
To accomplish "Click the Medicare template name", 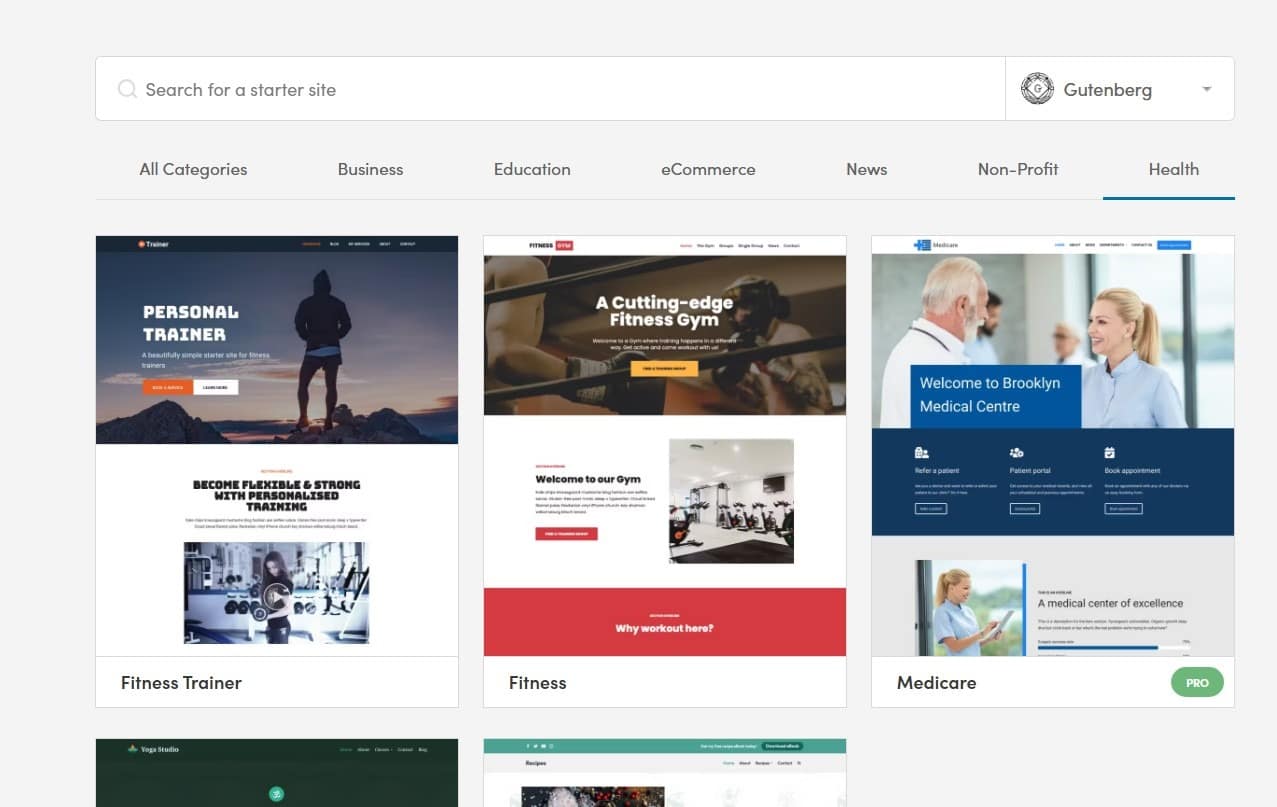I will point(936,682).
